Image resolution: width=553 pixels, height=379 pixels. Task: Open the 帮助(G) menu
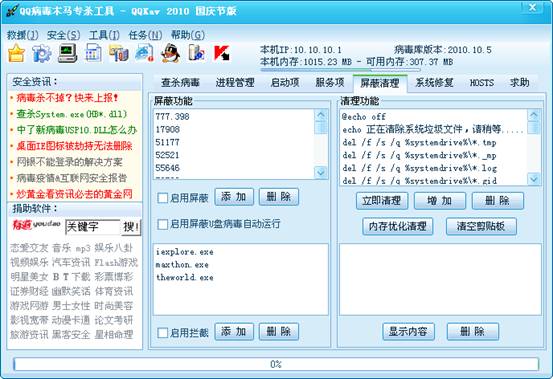coord(187,35)
